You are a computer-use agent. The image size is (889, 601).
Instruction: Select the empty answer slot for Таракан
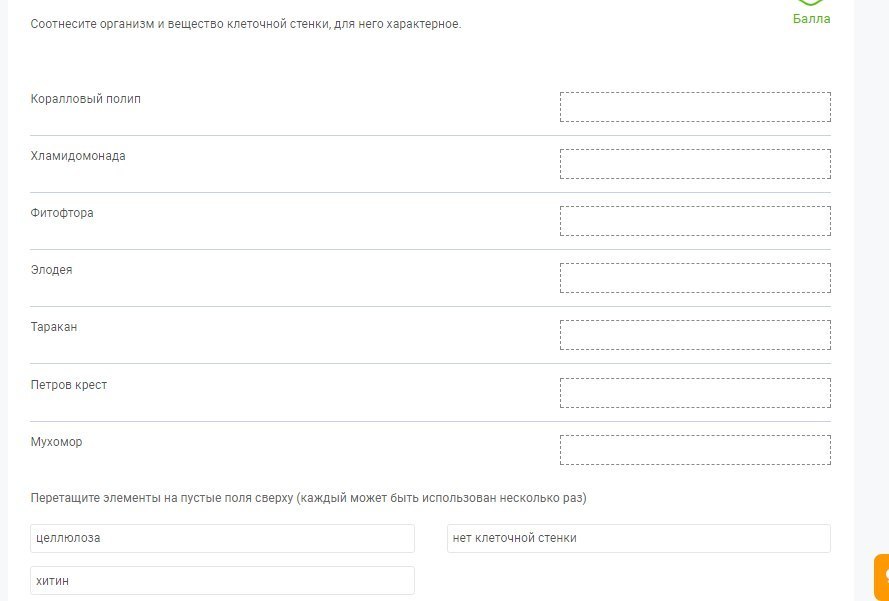695,335
